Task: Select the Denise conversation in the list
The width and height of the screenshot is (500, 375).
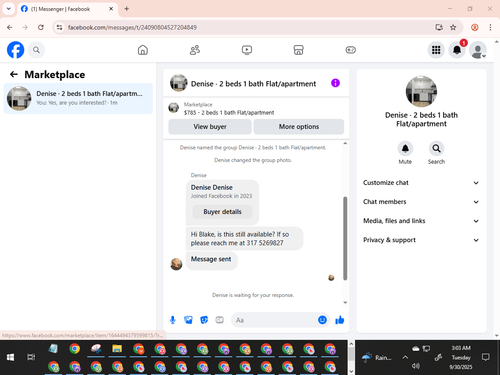Action: pos(78,98)
